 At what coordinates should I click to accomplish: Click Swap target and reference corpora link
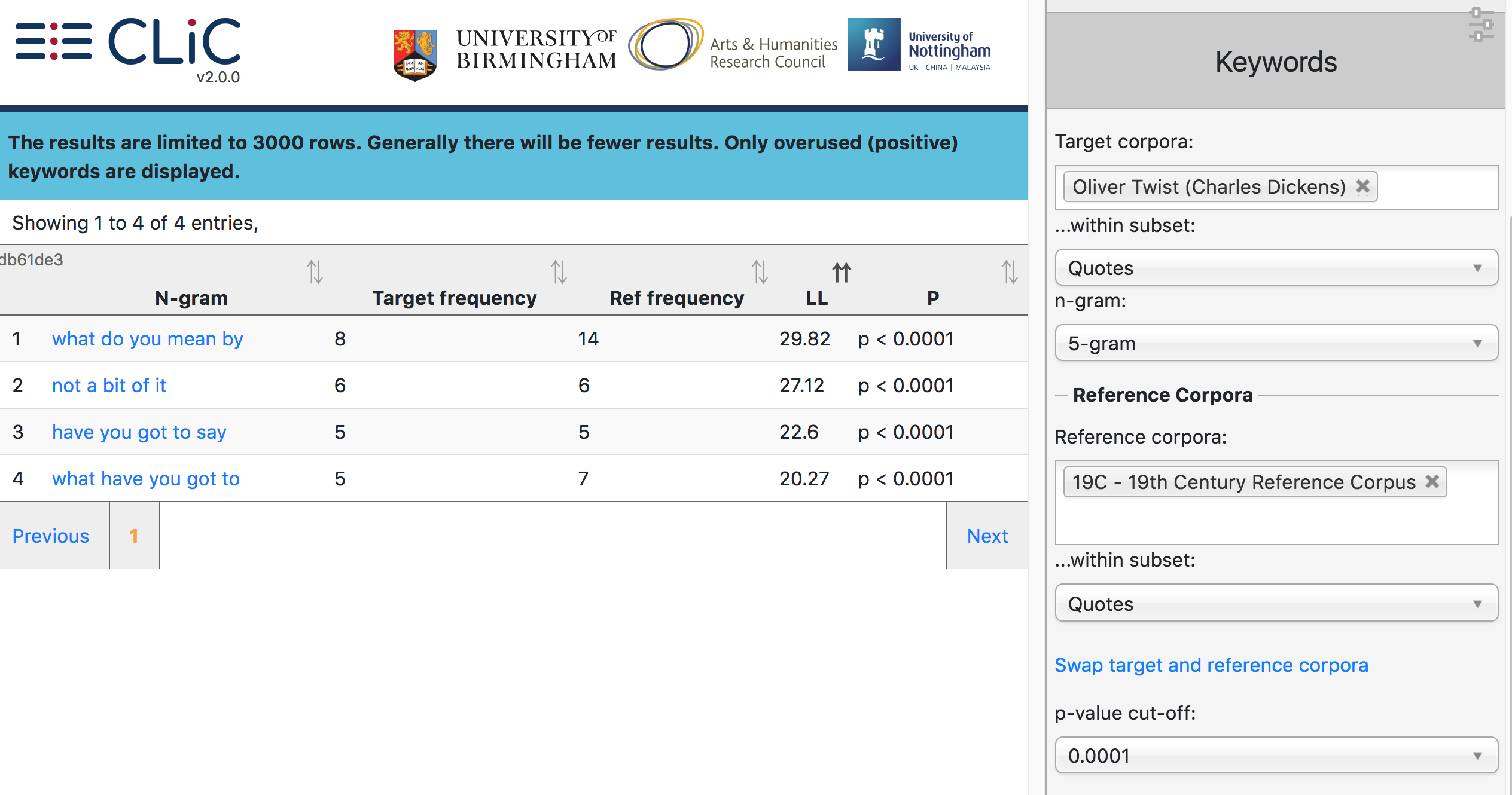(x=1211, y=665)
